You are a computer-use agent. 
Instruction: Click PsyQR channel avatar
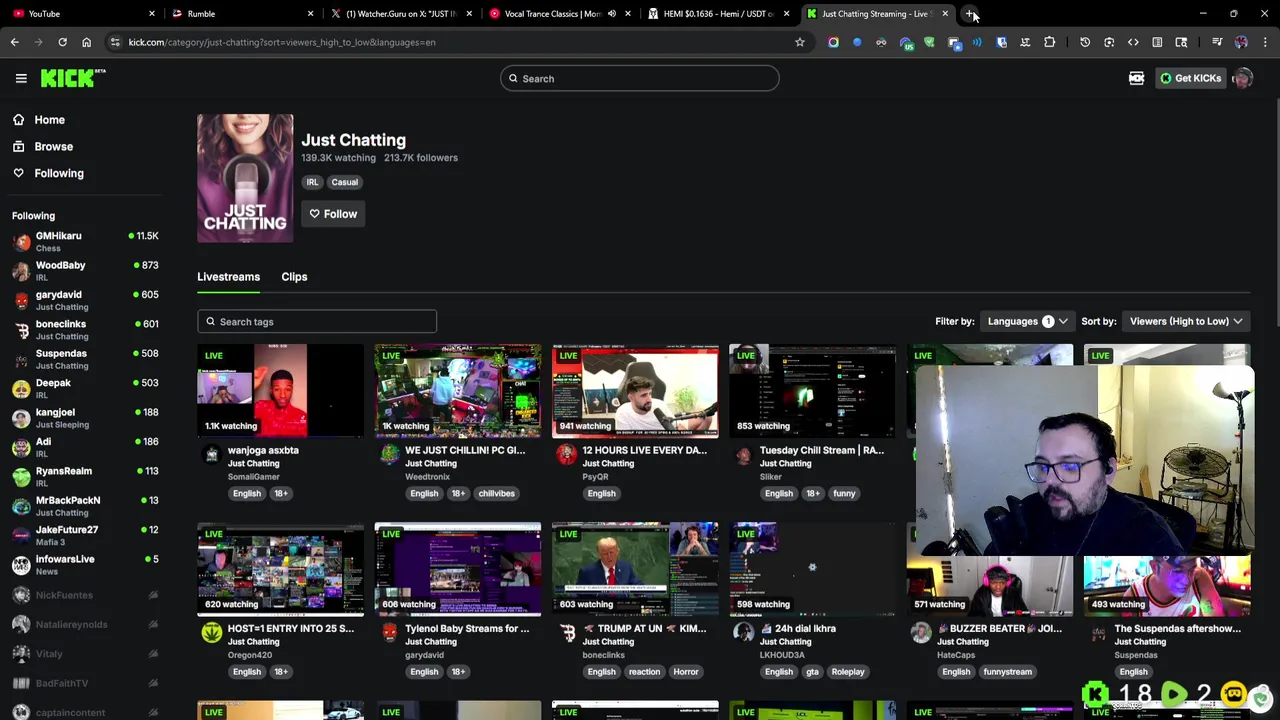point(566,455)
